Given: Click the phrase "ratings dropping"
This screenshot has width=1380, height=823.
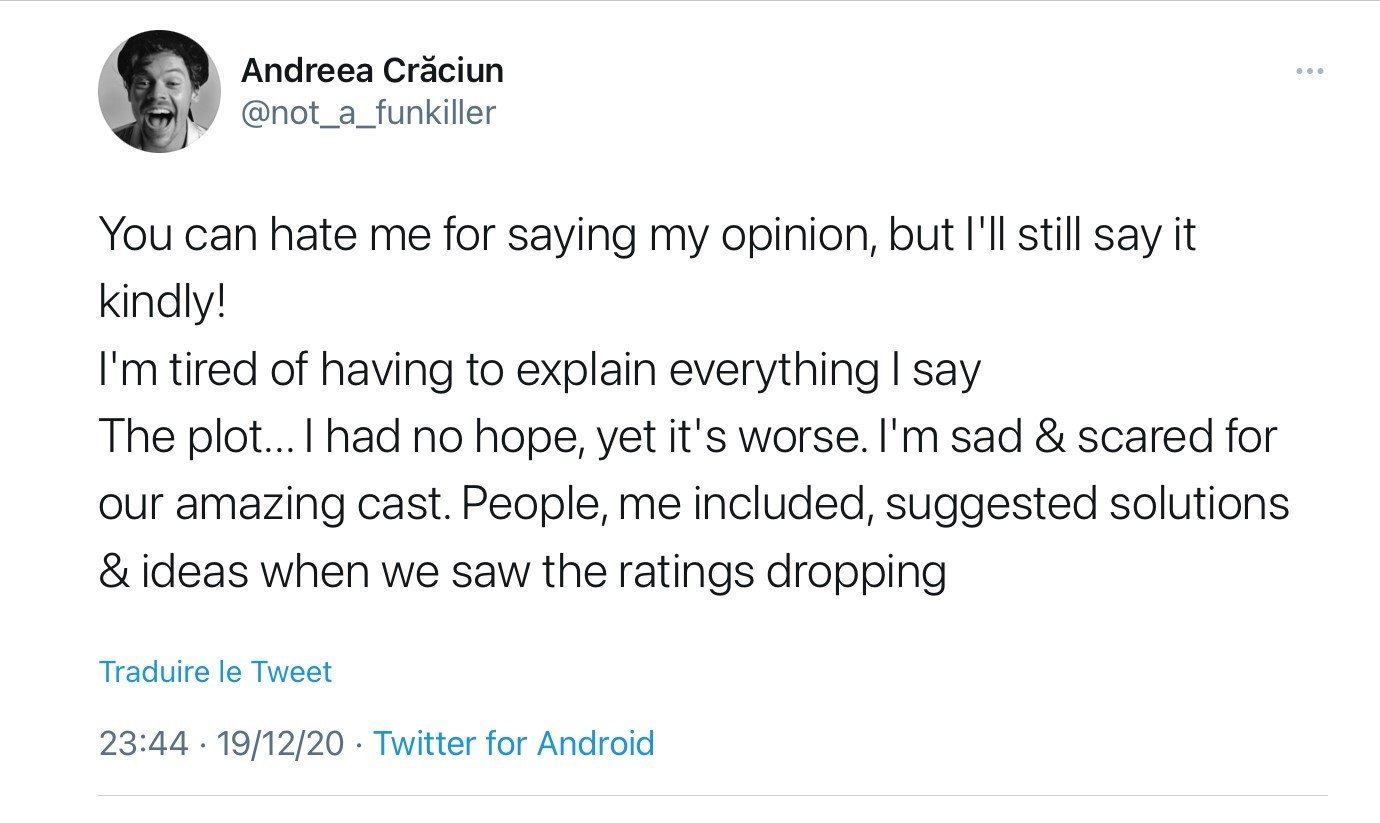Looking at the screenshot, I should (x=781, y=573).
